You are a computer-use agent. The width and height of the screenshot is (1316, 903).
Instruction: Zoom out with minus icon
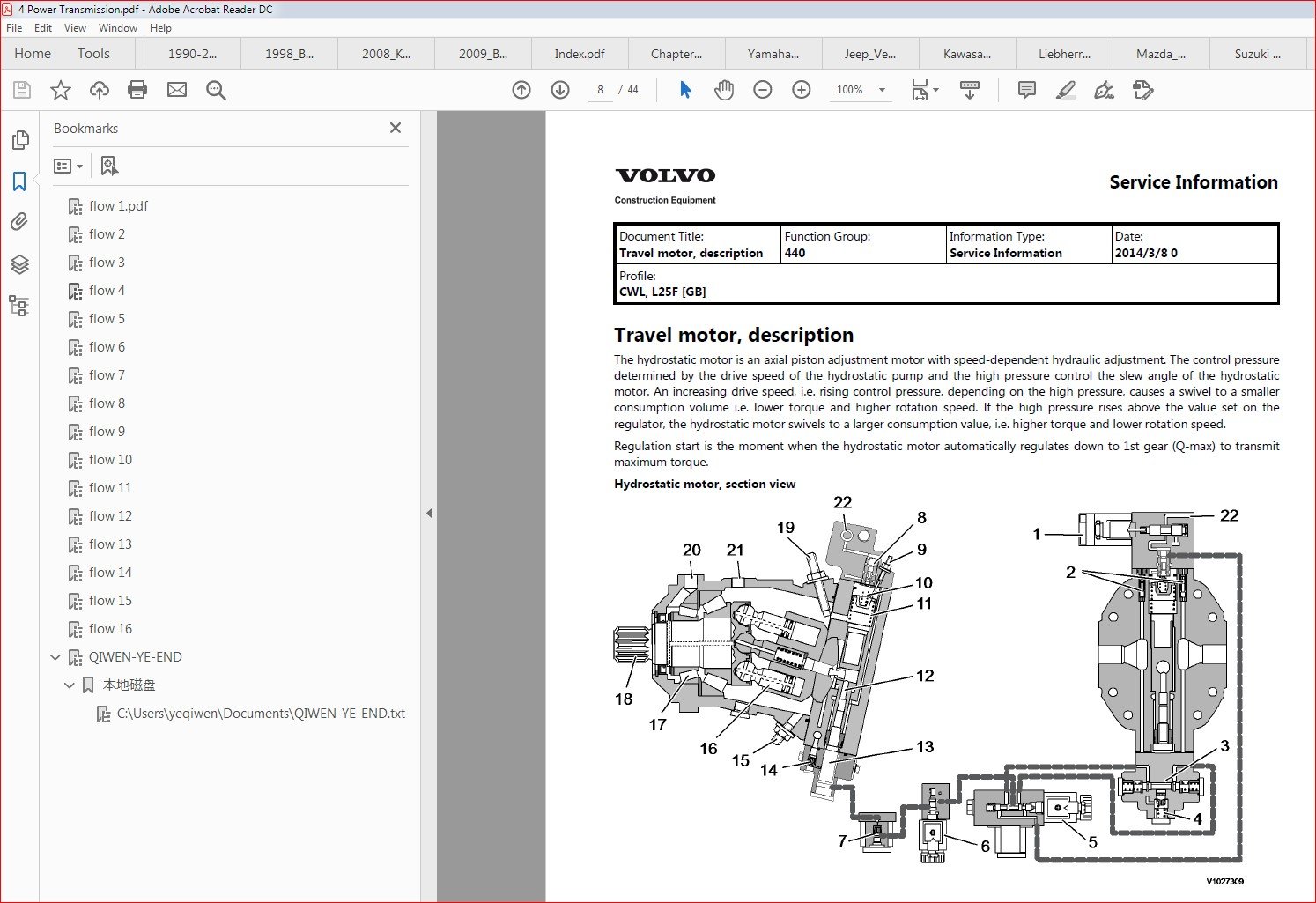(763, 90)
